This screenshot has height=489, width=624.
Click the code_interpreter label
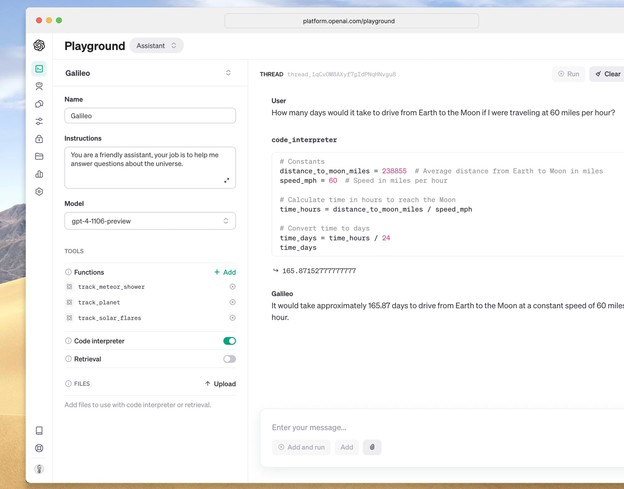coord(304,140)
